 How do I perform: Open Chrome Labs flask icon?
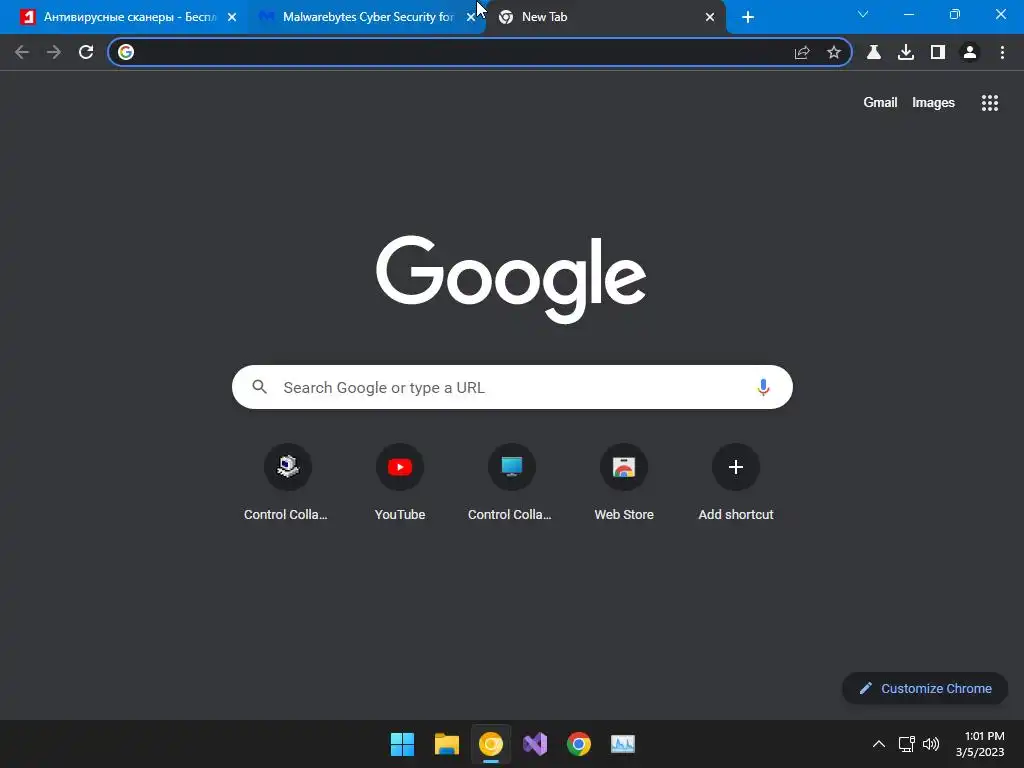[x=874, y=52]
